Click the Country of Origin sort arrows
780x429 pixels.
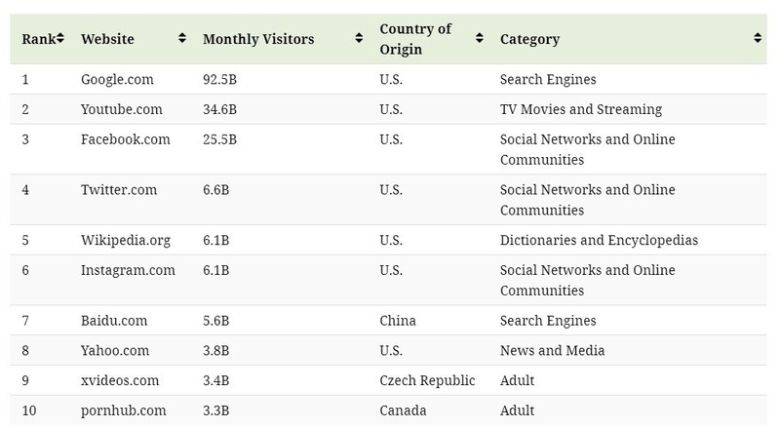(479, 39)
